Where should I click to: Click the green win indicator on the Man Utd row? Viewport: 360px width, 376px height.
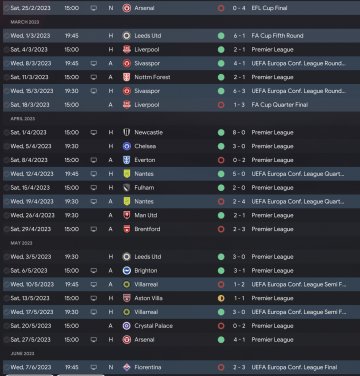tap(221, 215)
